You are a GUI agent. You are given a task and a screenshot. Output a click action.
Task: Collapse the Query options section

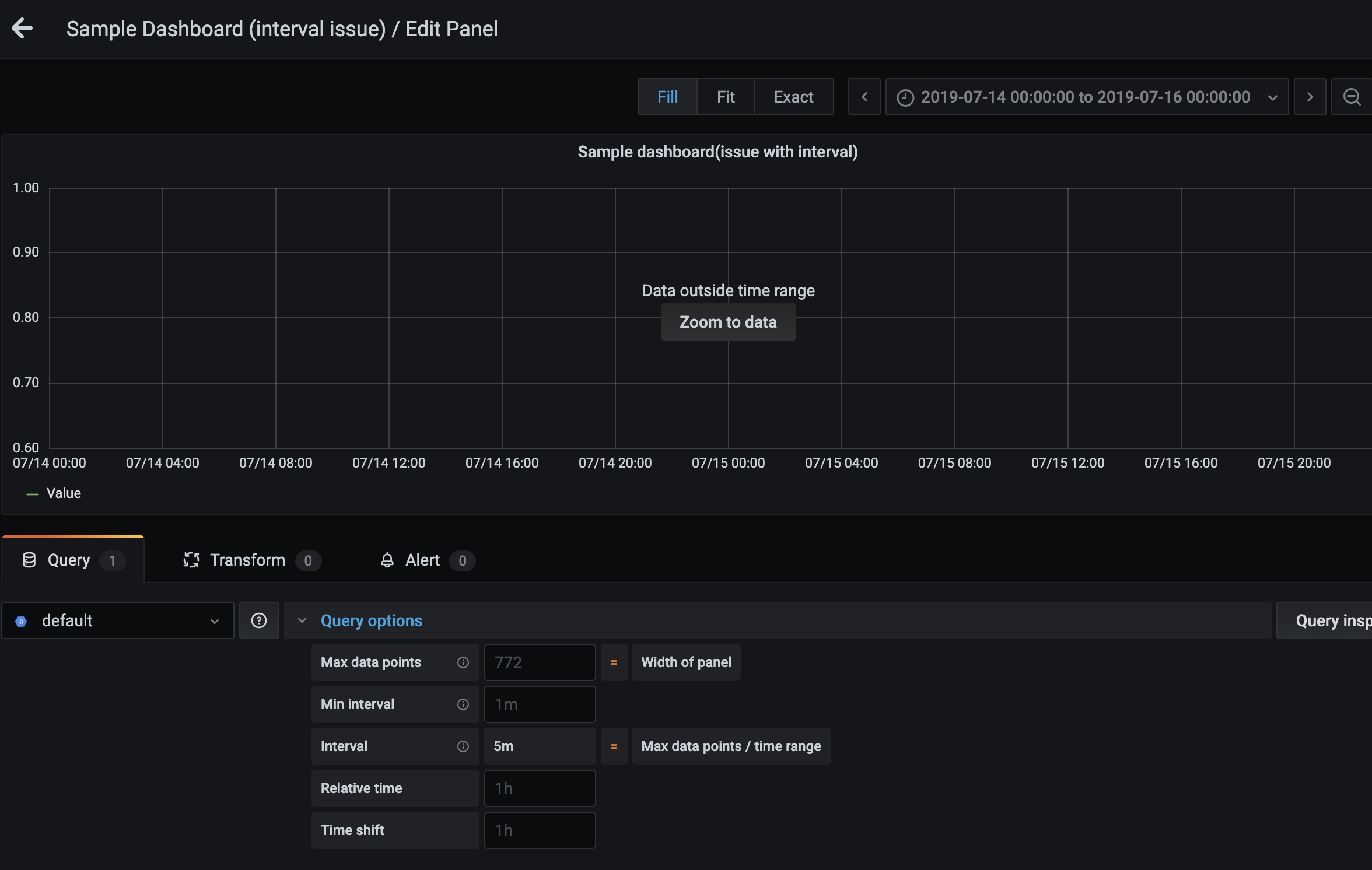point(371,620)
